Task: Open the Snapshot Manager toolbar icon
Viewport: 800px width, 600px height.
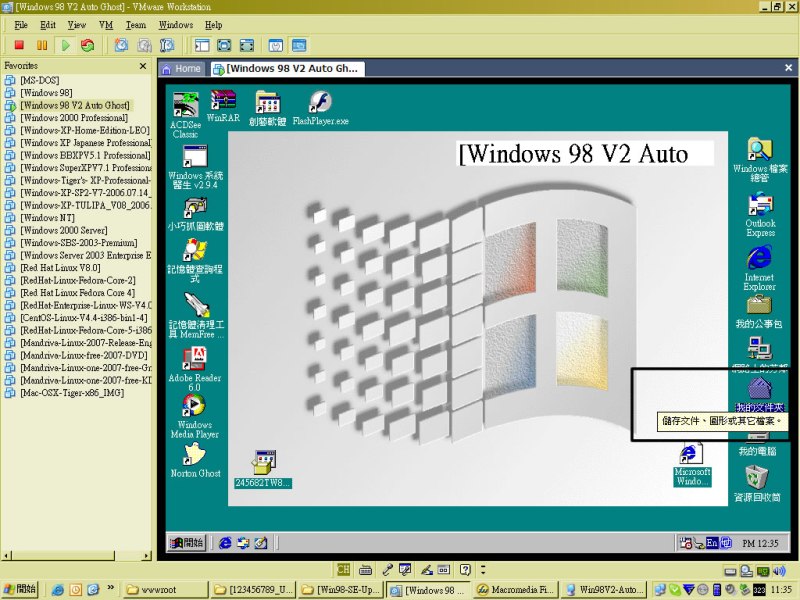Action: (167, 45)
